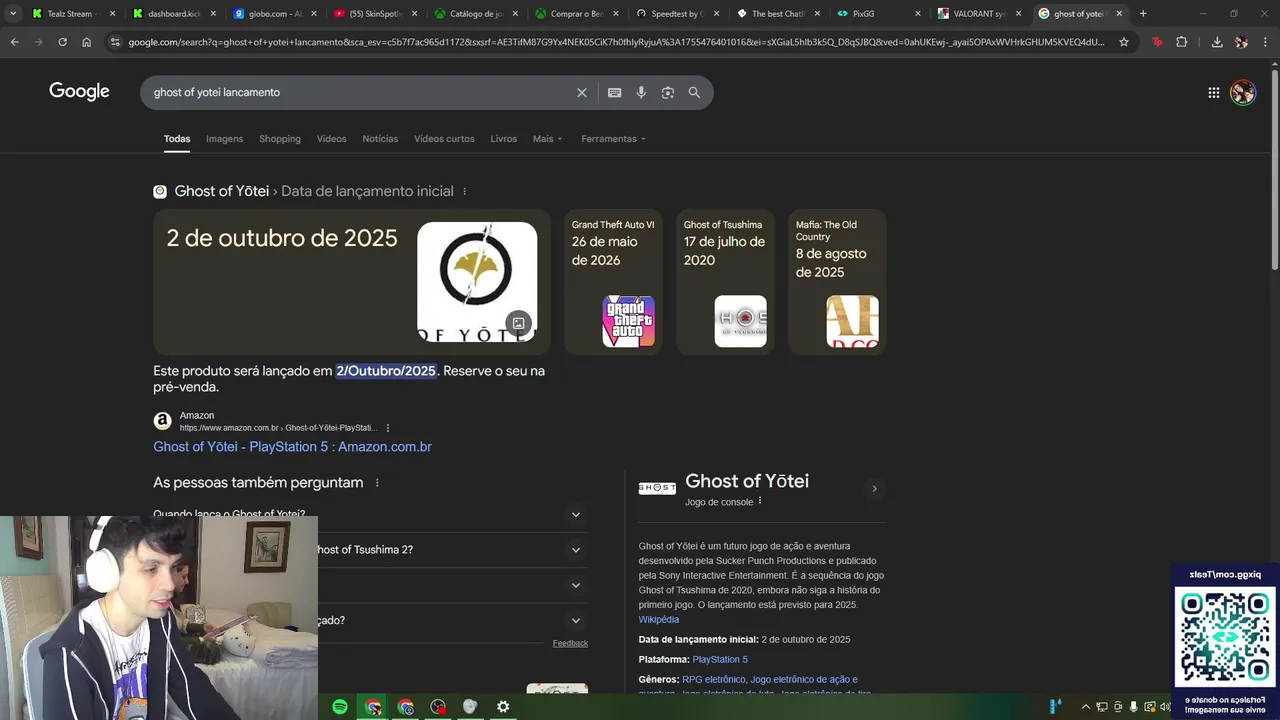Reload the page
Screen dimensions: 1280x720
coord(62,42)
